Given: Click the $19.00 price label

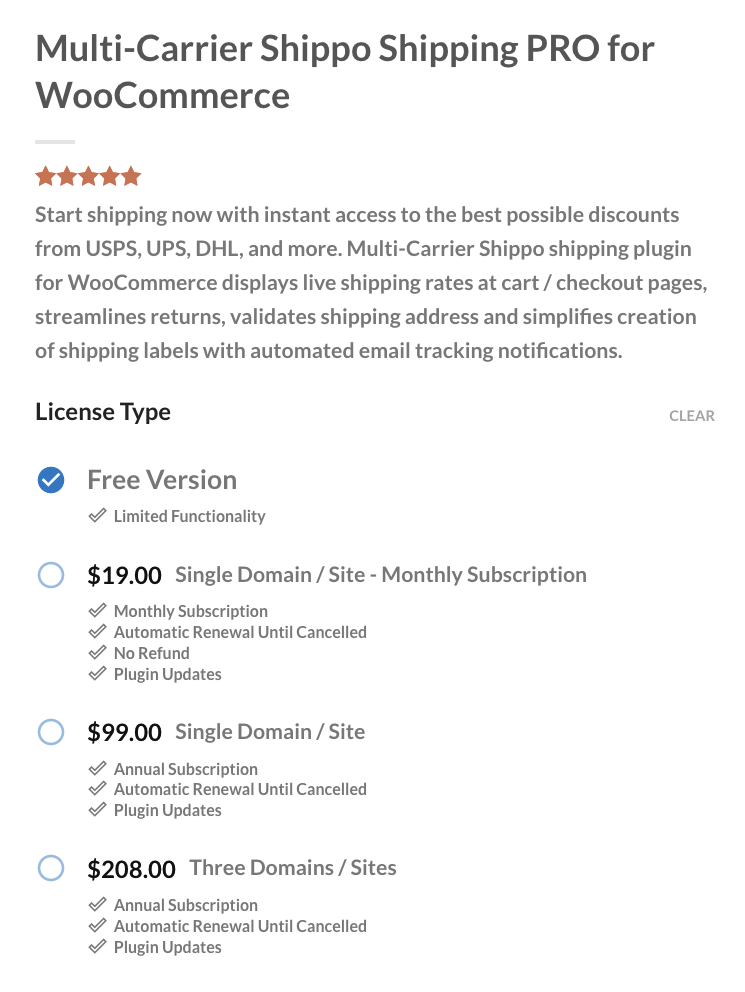Looking at the screenshot, I should [125, 575].
